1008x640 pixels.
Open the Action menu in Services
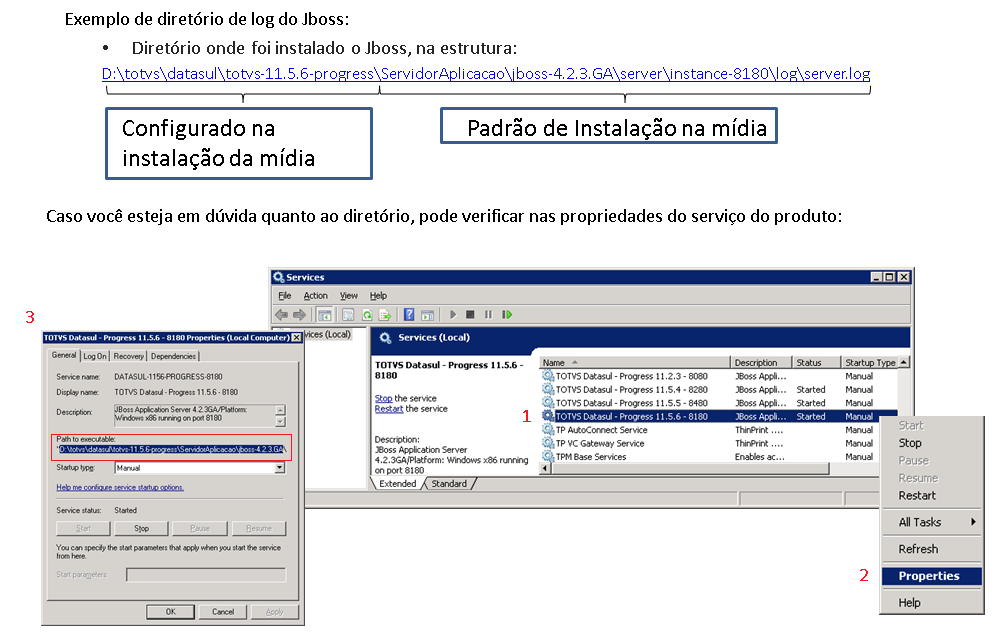316,296
